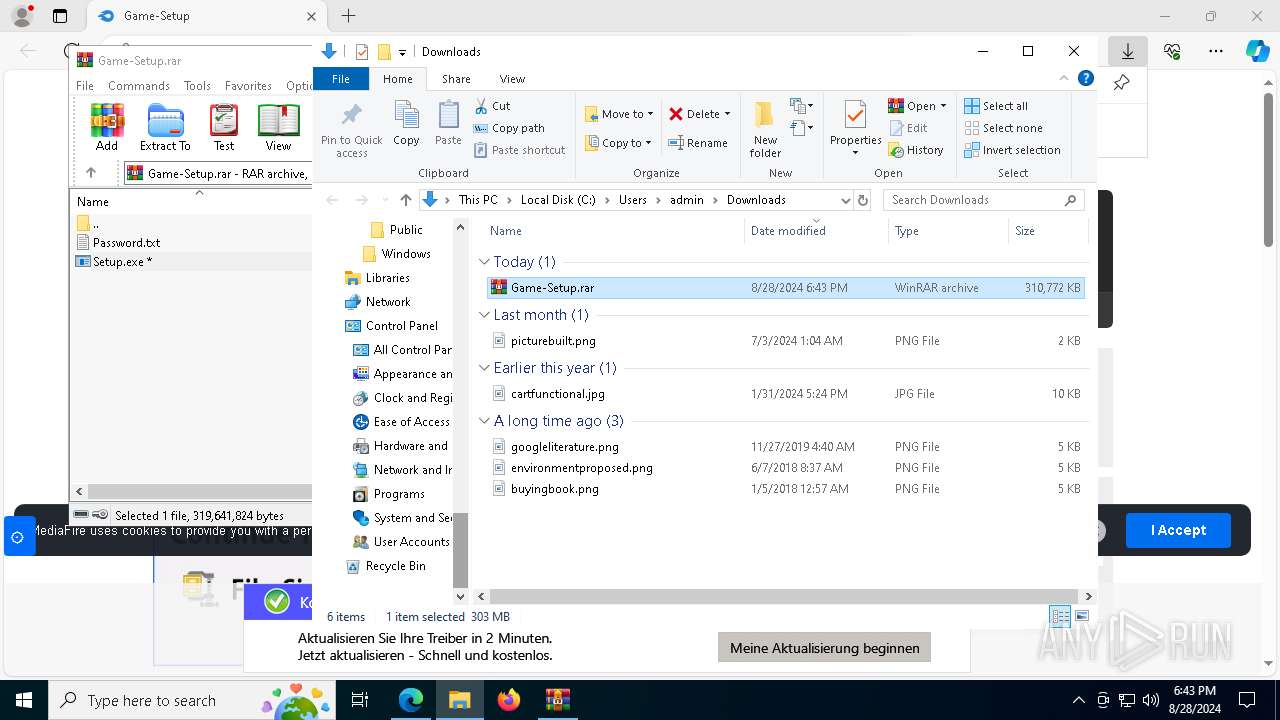The image size is (1280, 720).
Task: Click Invert selection in the ribbon
Action: pos(1012,150)
